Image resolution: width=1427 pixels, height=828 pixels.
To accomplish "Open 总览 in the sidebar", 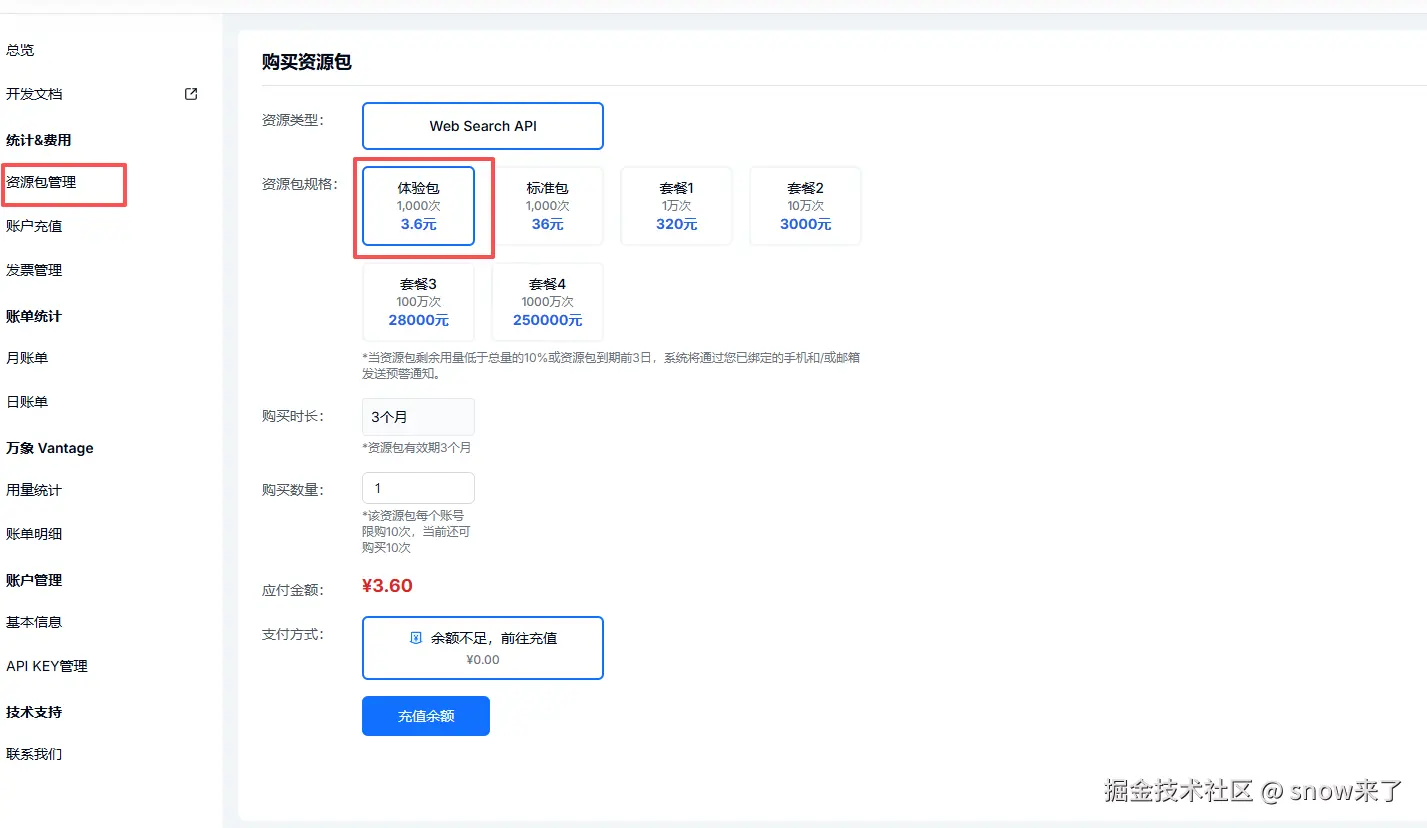I will (x=20, y=50).
